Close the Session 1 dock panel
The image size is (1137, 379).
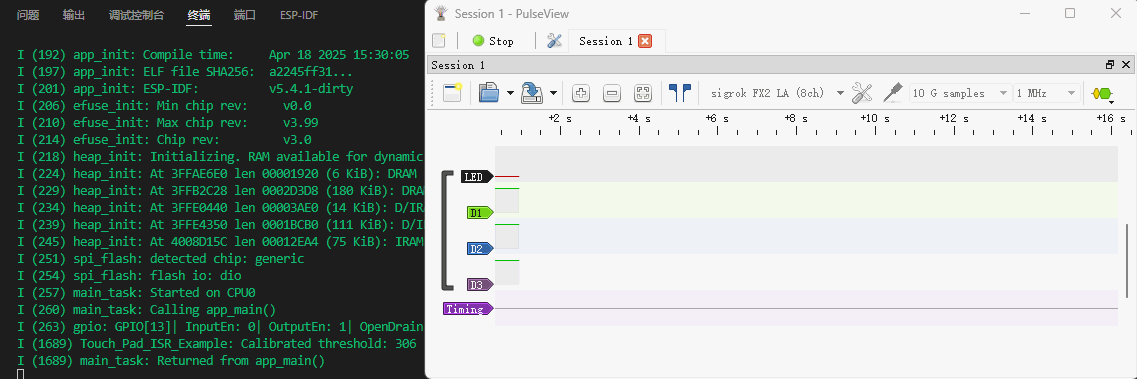pyautogui.click(x=1125, y=64)
